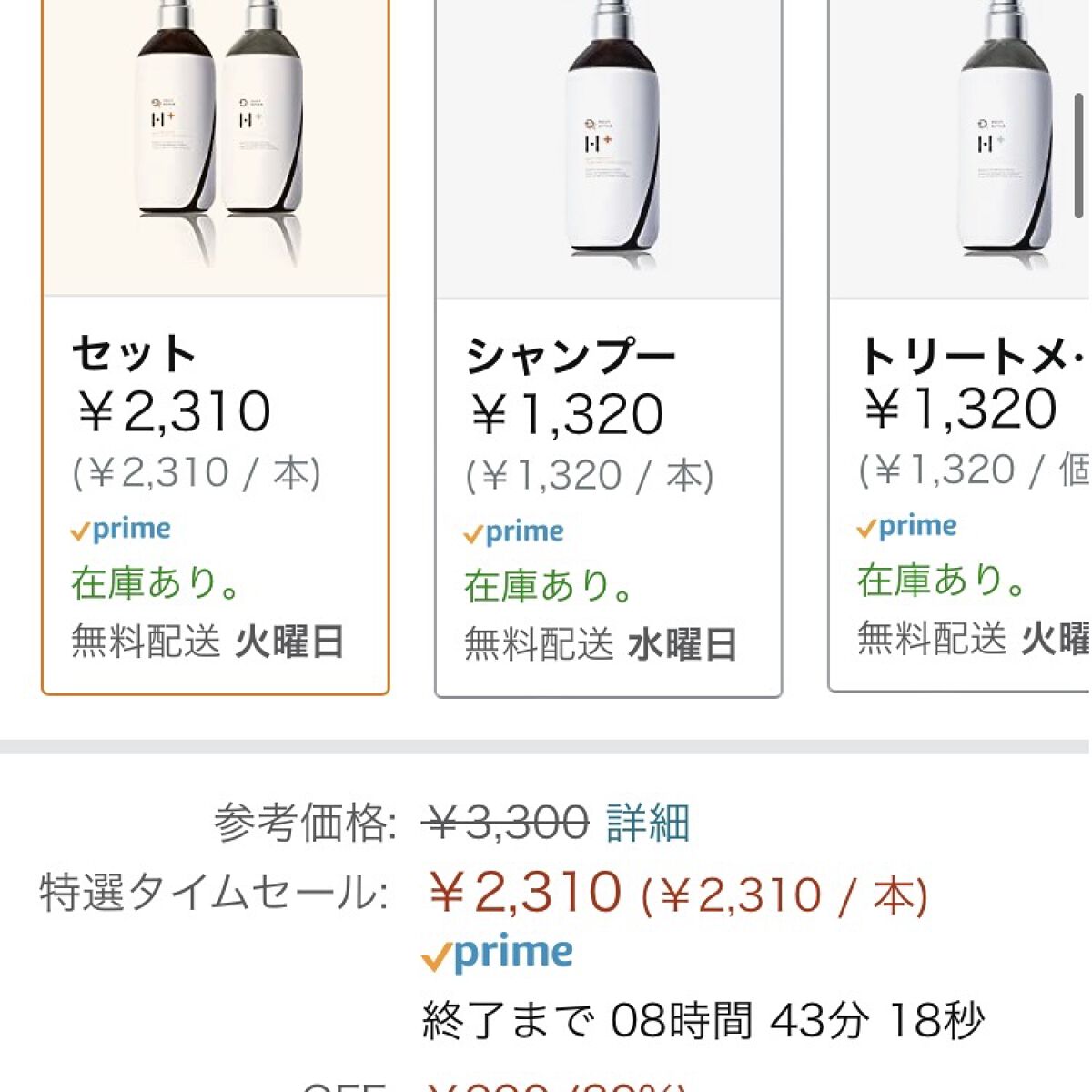The image size is (1092, 1092).
Task: Click the checkmark of the bottom Prime logo
Action: [437, 953]
